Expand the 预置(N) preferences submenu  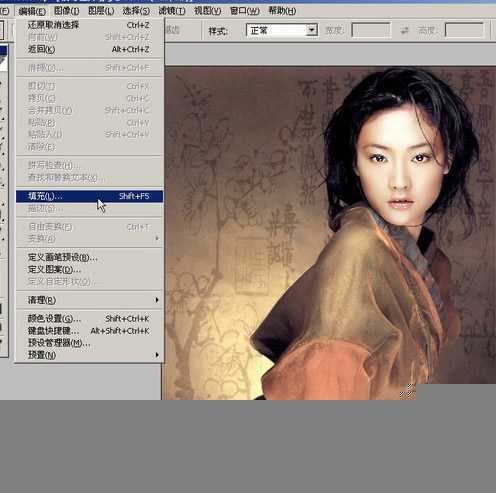(89, 355)
